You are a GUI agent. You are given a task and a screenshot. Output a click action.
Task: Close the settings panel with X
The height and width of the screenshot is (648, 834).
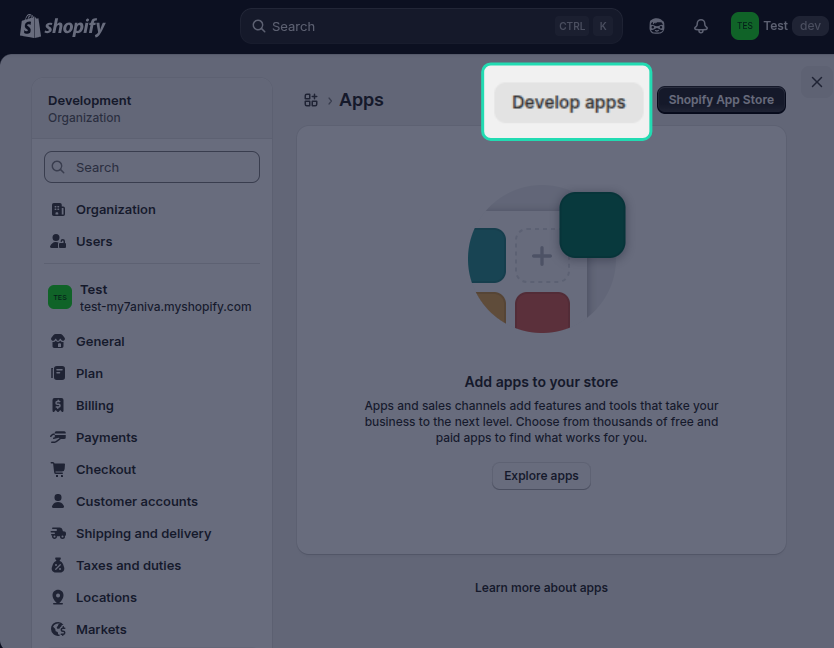tap(816, 82)
